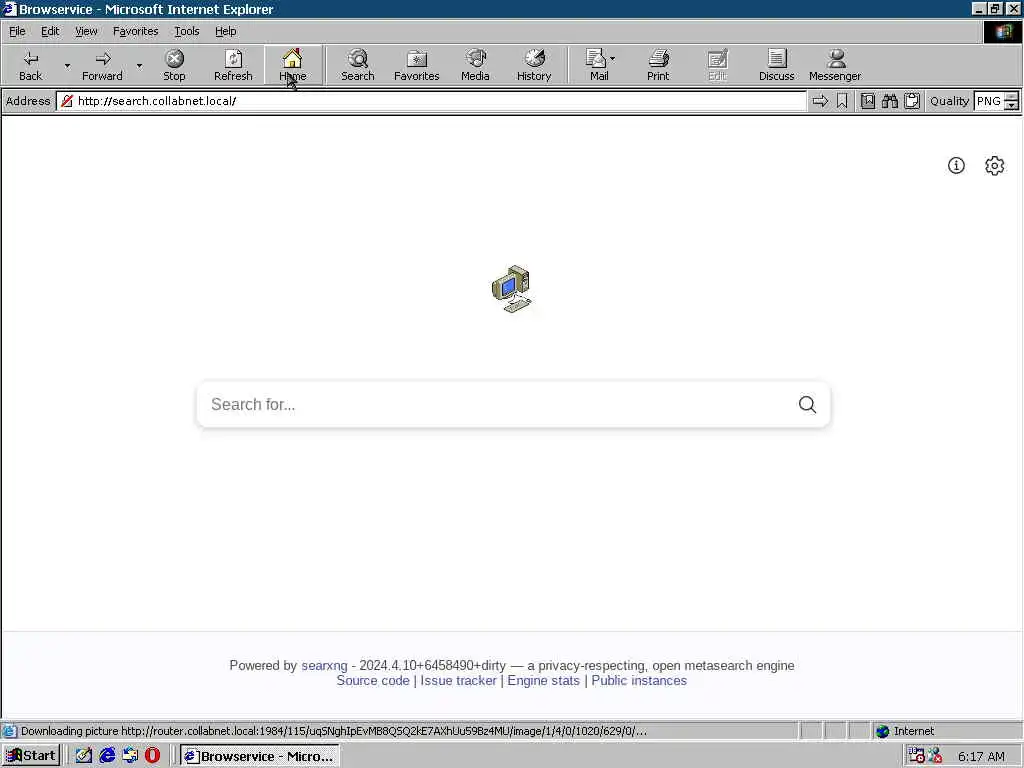The image size is (1024, 768).
Task: Open the Back history dropdown arrow
Action: click(x=67, y=65)
